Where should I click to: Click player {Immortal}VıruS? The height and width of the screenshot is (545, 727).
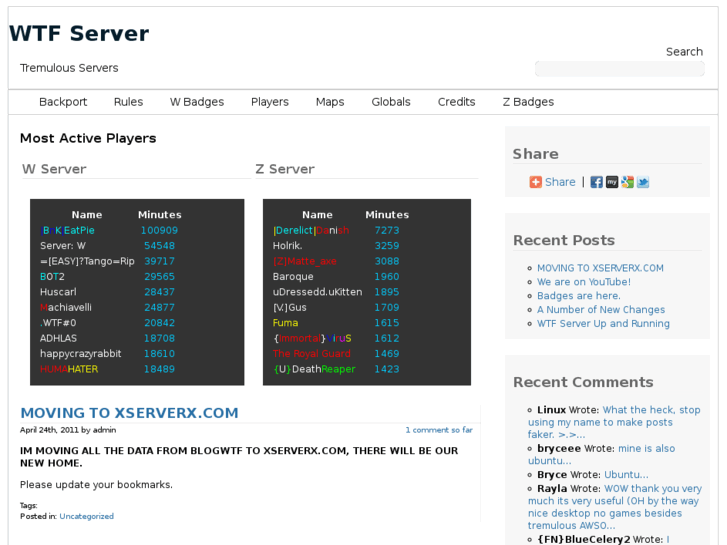pos(312,338)
